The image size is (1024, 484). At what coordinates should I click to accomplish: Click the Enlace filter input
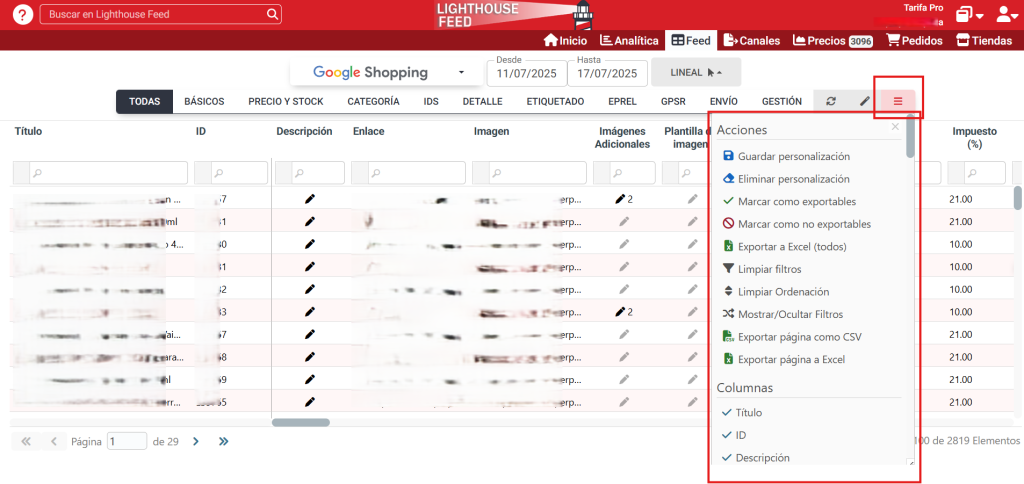pyautogui.click(x=416, y=173)
